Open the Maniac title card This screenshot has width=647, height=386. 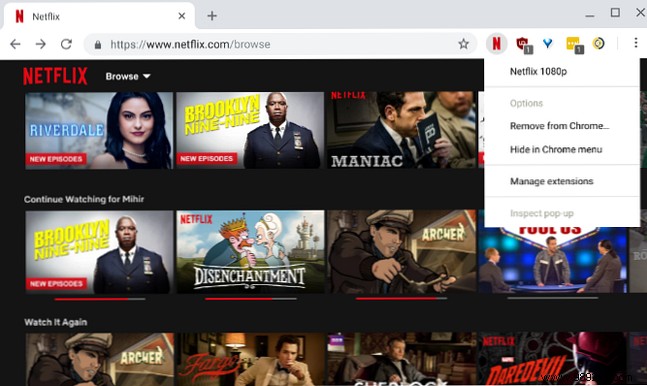click(x=401, y=130)
